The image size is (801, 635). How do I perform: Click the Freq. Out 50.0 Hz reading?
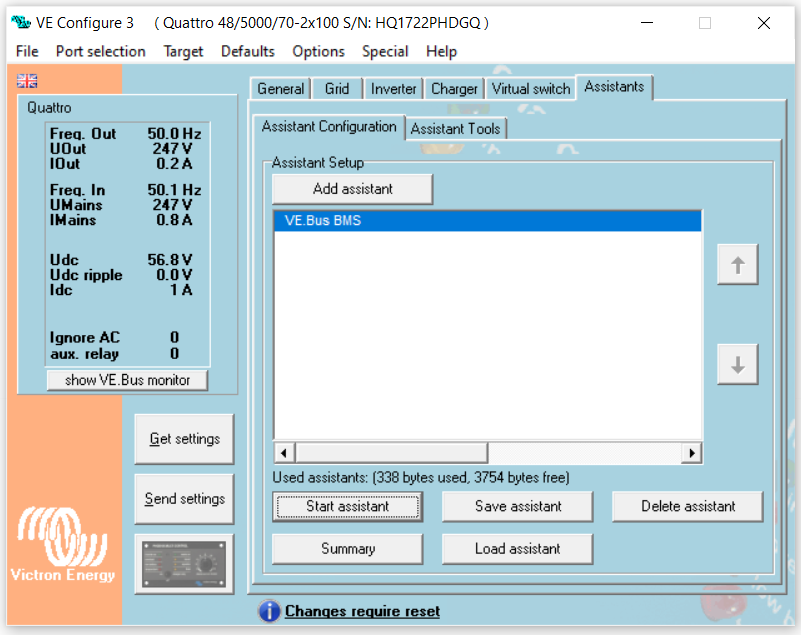coord(125,134)
